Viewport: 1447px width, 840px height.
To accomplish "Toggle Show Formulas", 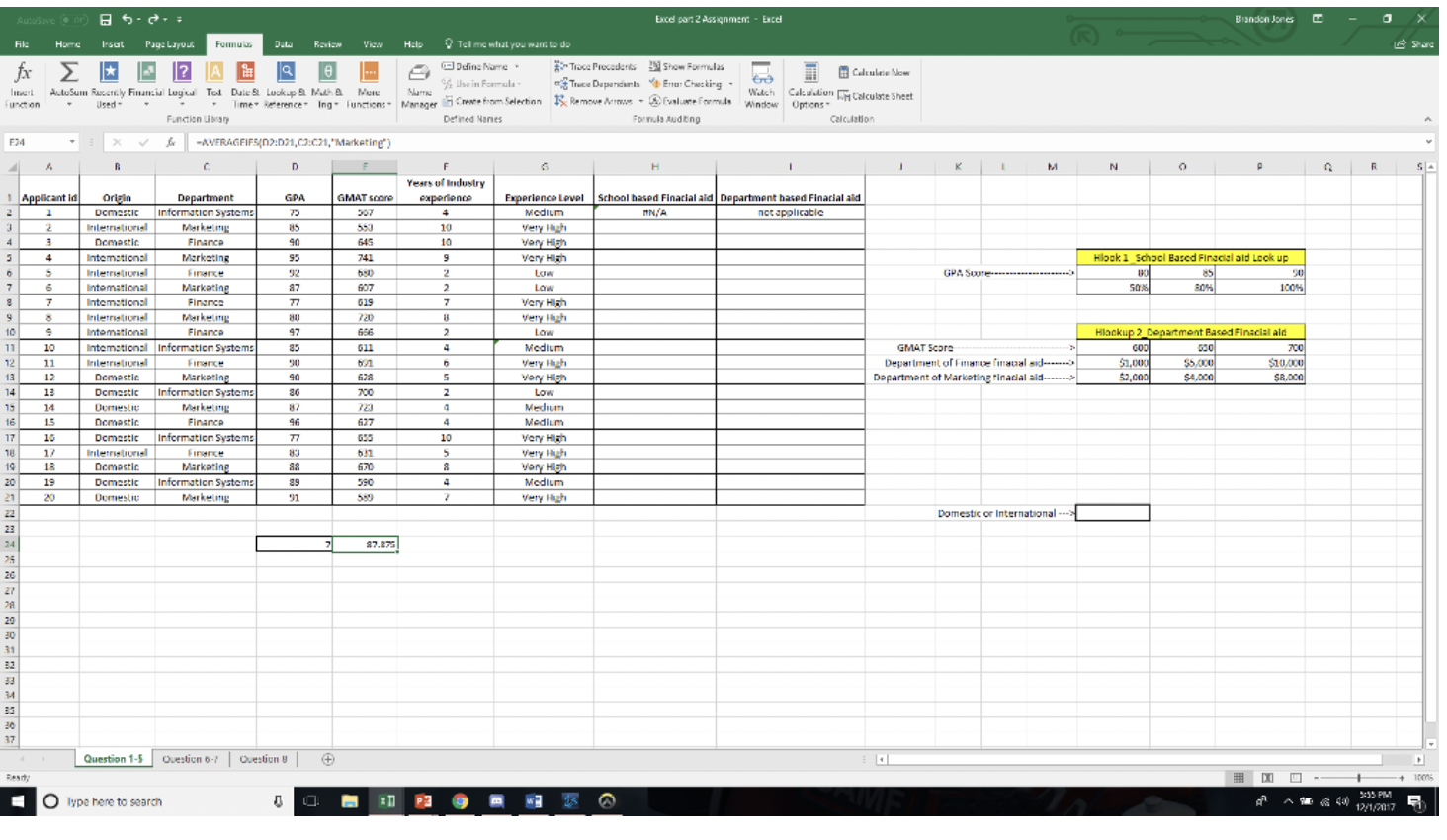I will coord(689,66).
